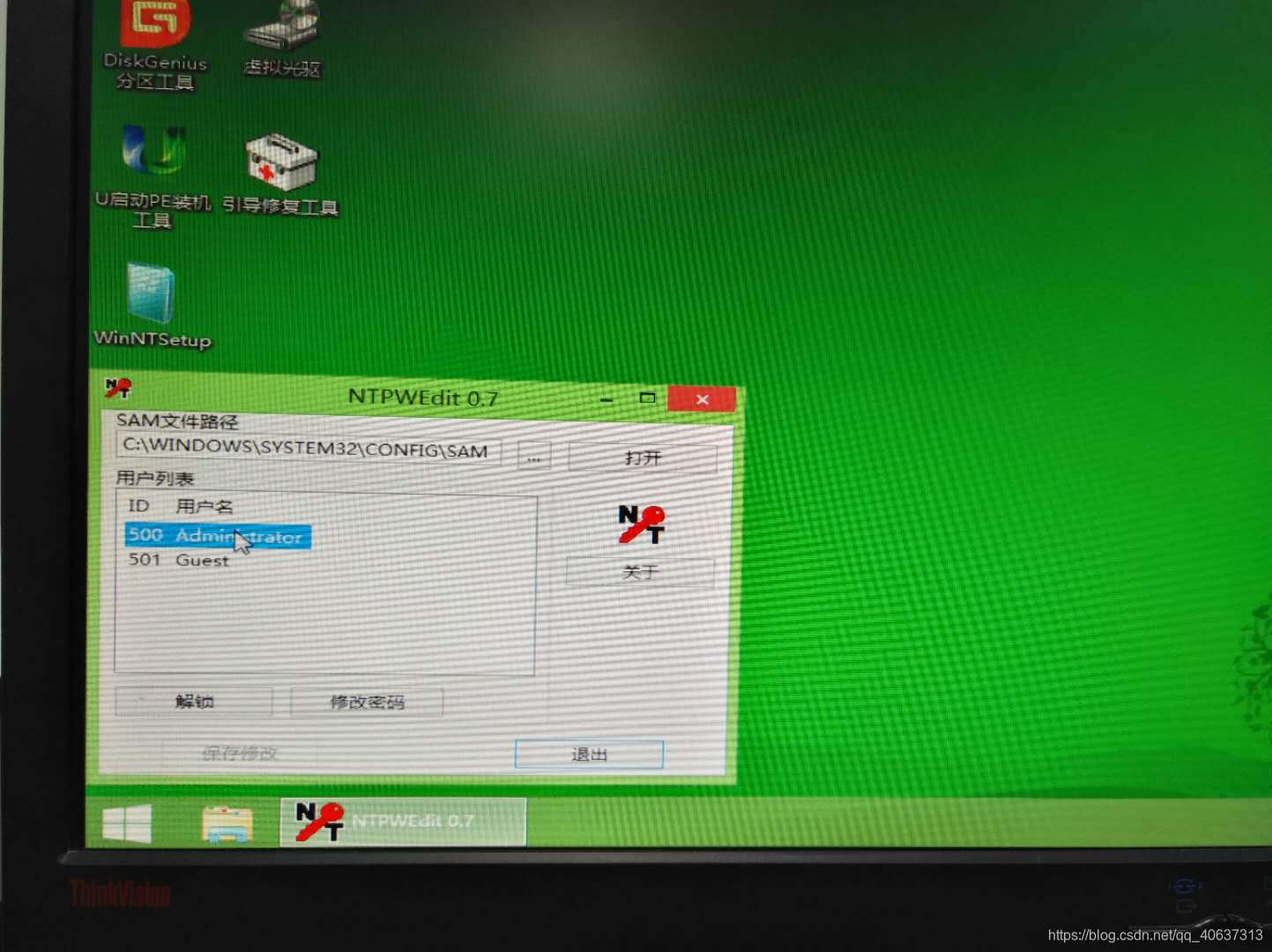This screenshot has width=1272, height=952.
Task: Click the 关于 about button
Action: 640,572
